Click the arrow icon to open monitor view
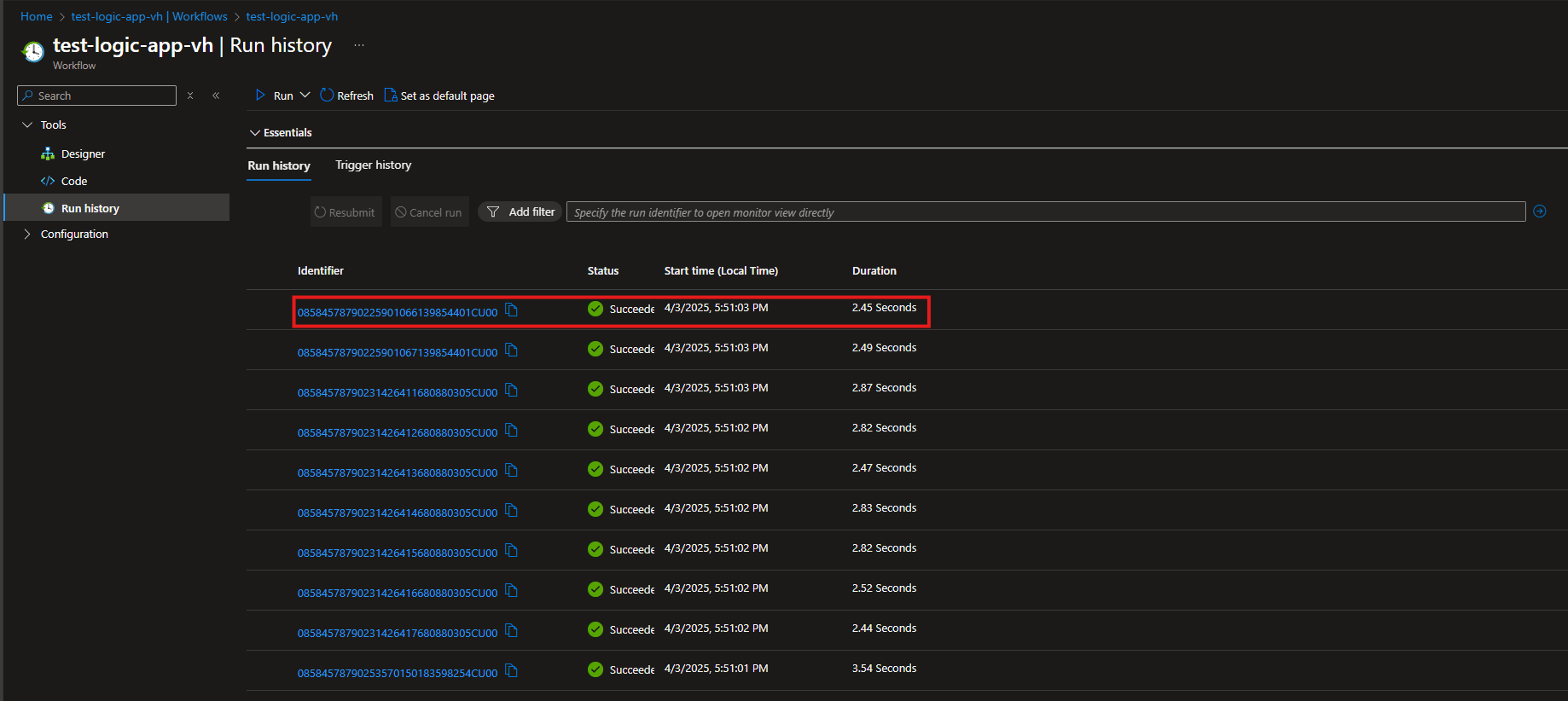The image size is (1568, 701). 1539,211
